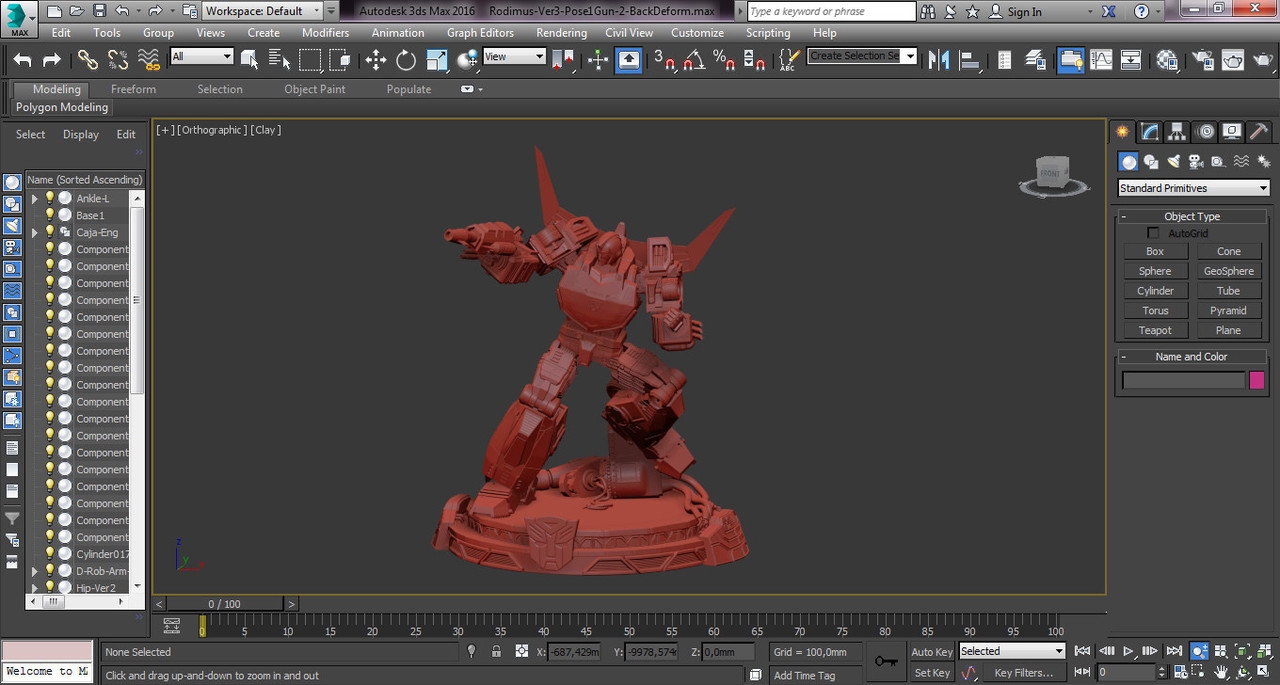The image size is (1280, 685).
Task: Activate the Select Object tool
Action: [x=250, y=60]
